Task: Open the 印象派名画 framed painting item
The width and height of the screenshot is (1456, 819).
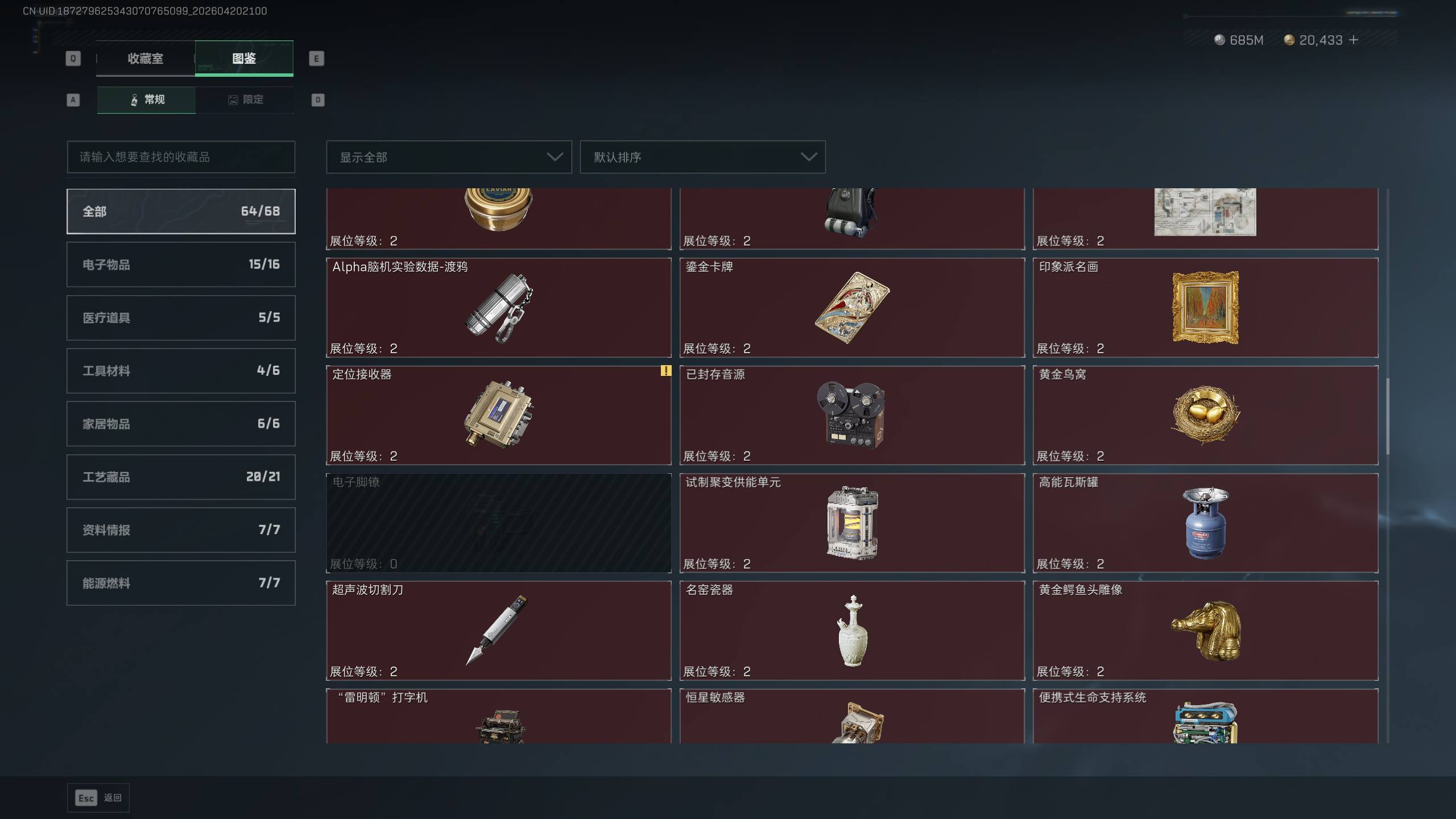Action: point(1205,308)
